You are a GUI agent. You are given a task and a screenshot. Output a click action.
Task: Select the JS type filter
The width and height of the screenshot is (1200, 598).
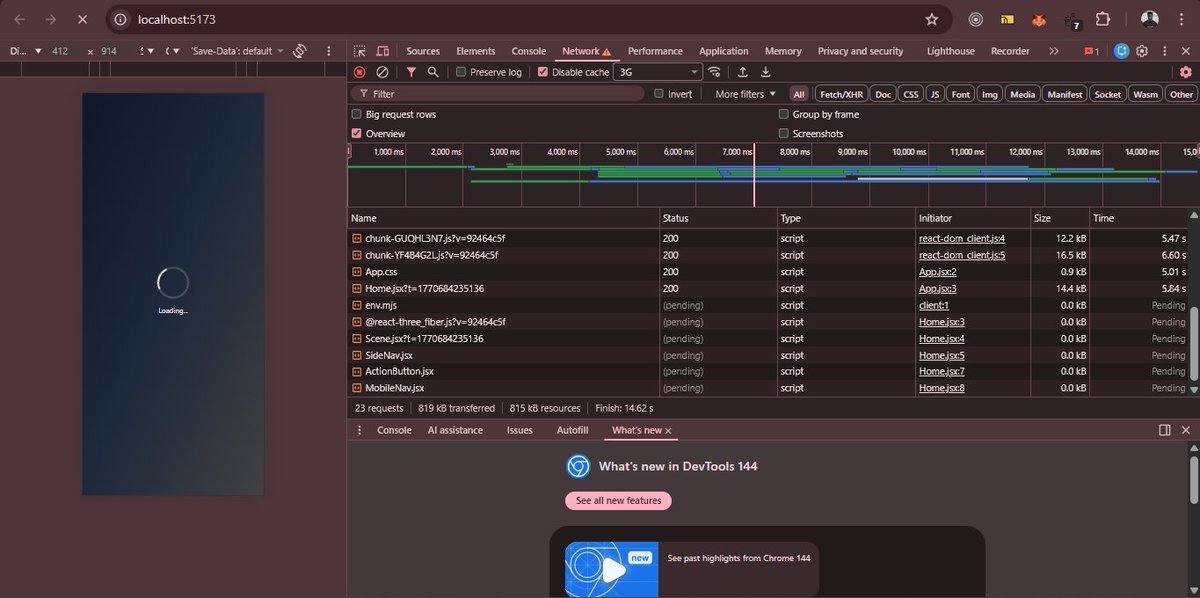point(934,94)
